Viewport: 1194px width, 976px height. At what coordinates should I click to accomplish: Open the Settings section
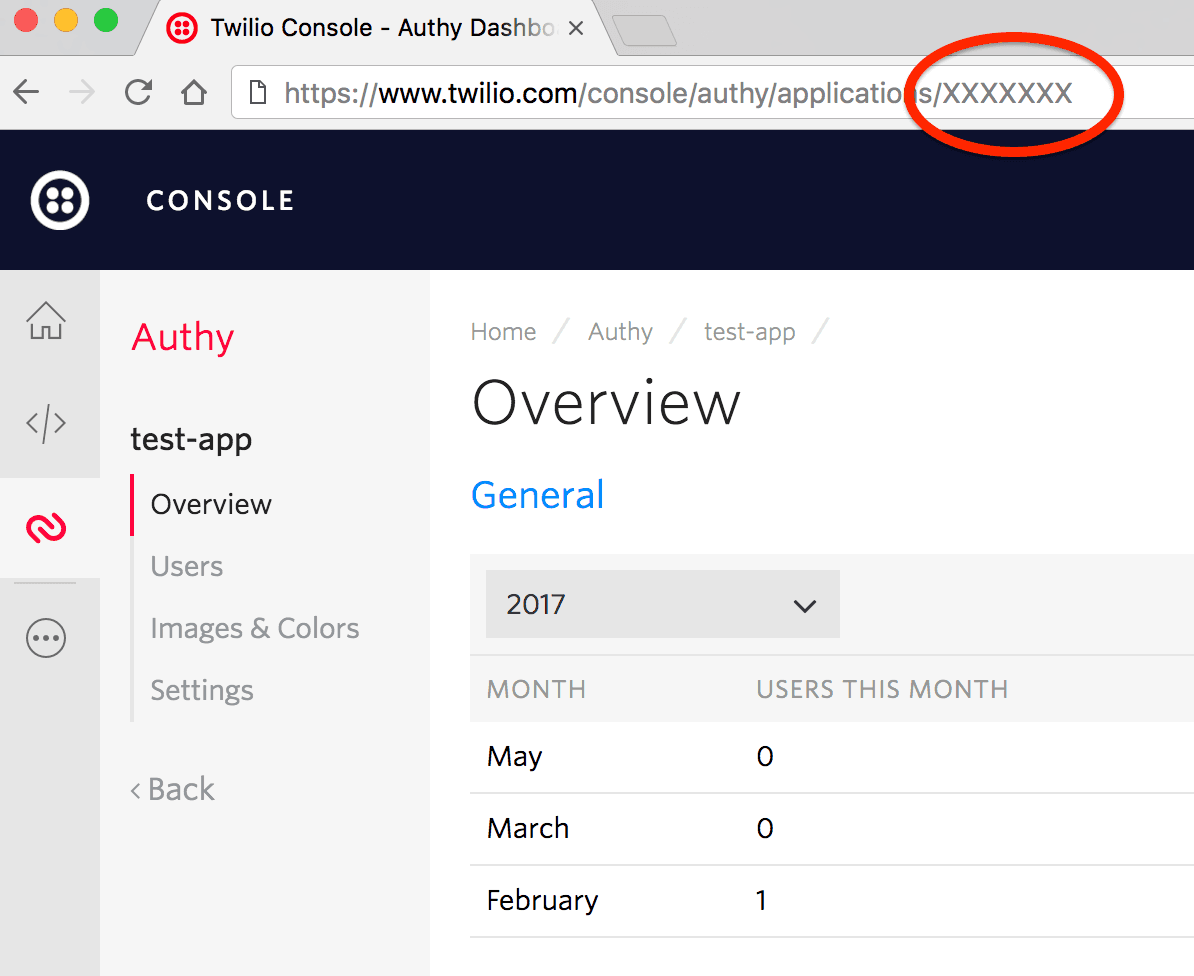click(x=201, y=690)
